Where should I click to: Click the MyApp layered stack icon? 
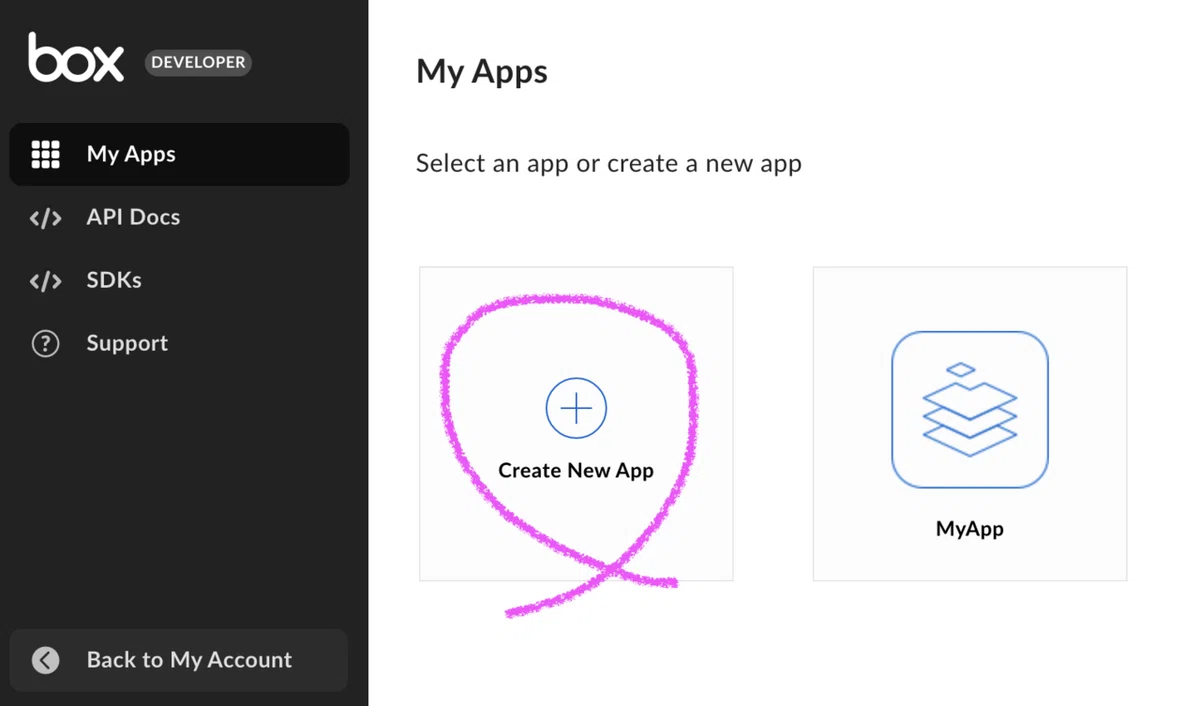pos(970,410)
